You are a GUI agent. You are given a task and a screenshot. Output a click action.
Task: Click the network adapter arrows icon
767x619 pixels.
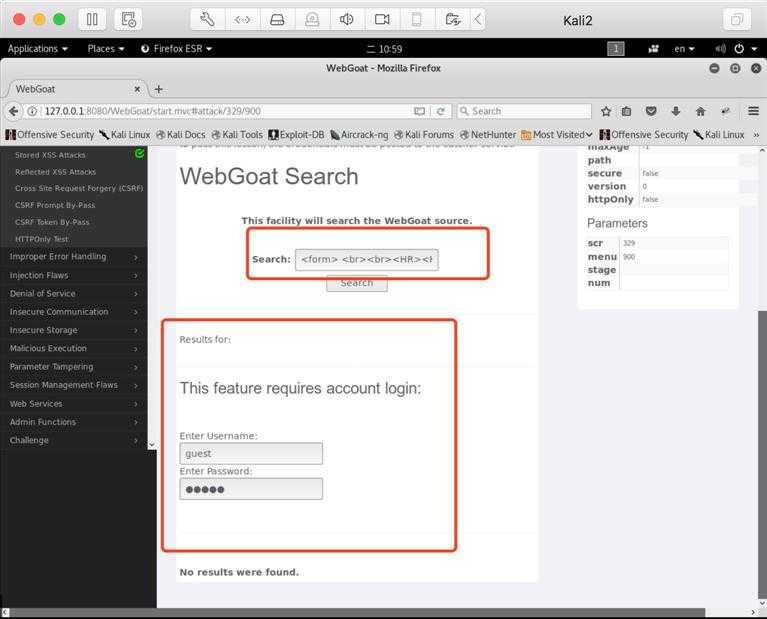click(x=243, y=20)
